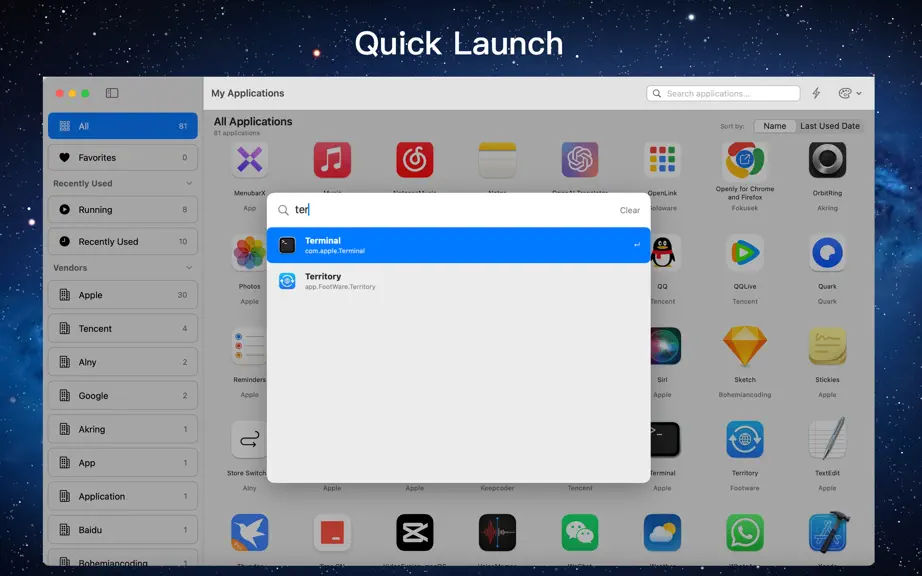922x576 pixels.
Task: Click the Weather app icon
Action: tap(662, 533)
